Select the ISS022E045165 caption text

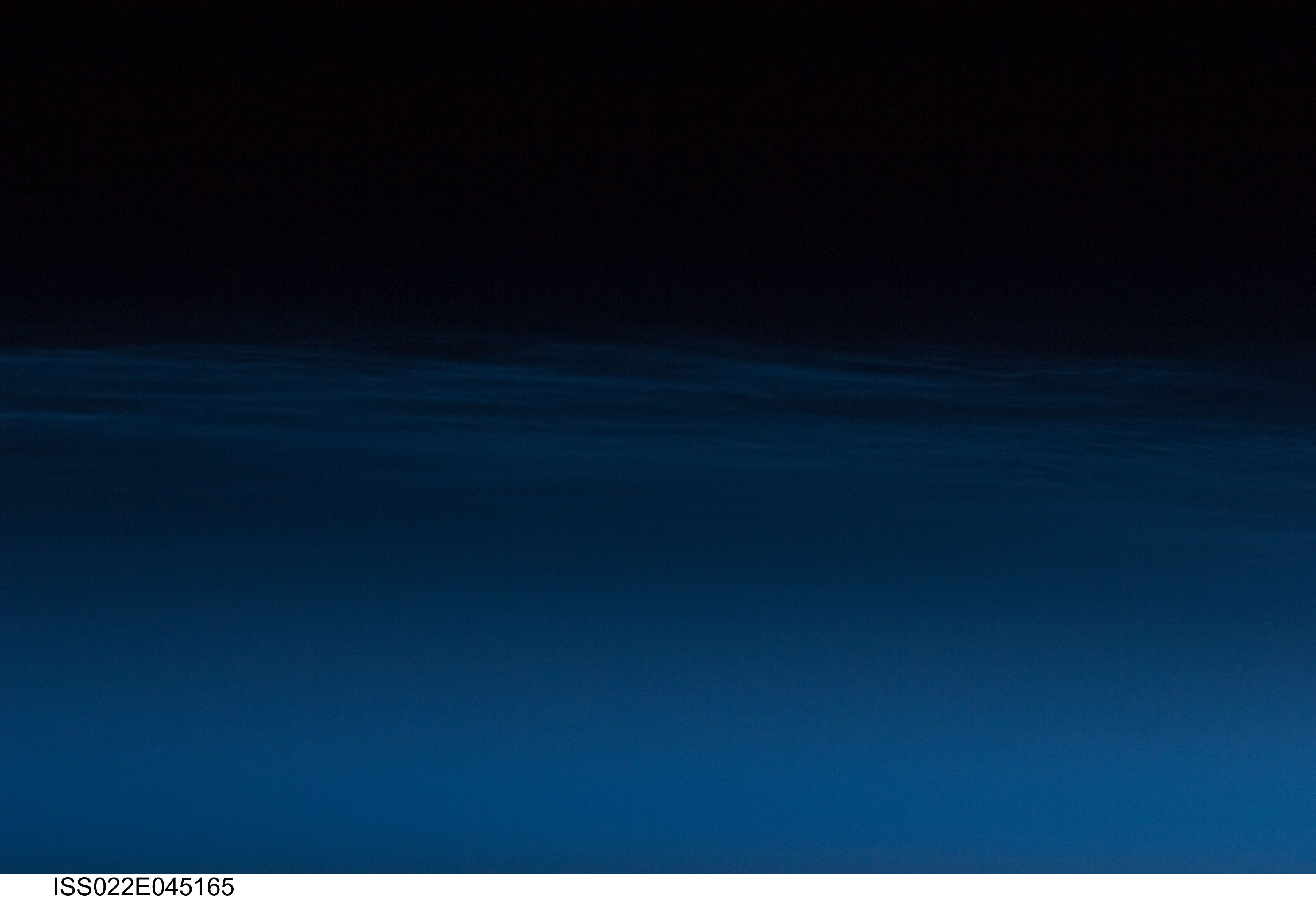click(x=144, y=886)
